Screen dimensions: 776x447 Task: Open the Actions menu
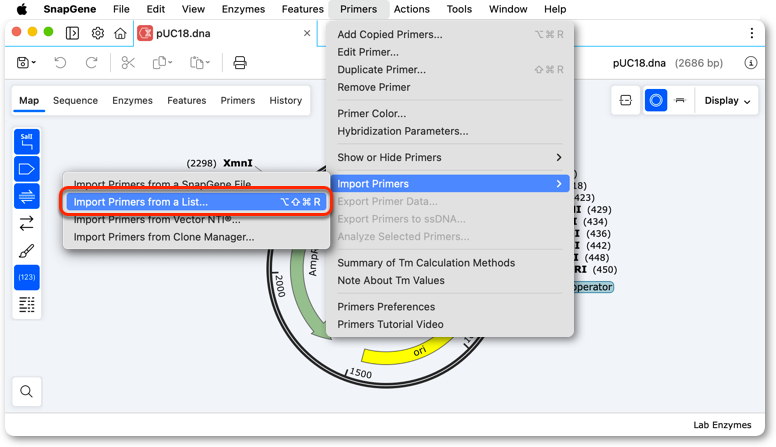pyautogui.click(x=412, y=9)
